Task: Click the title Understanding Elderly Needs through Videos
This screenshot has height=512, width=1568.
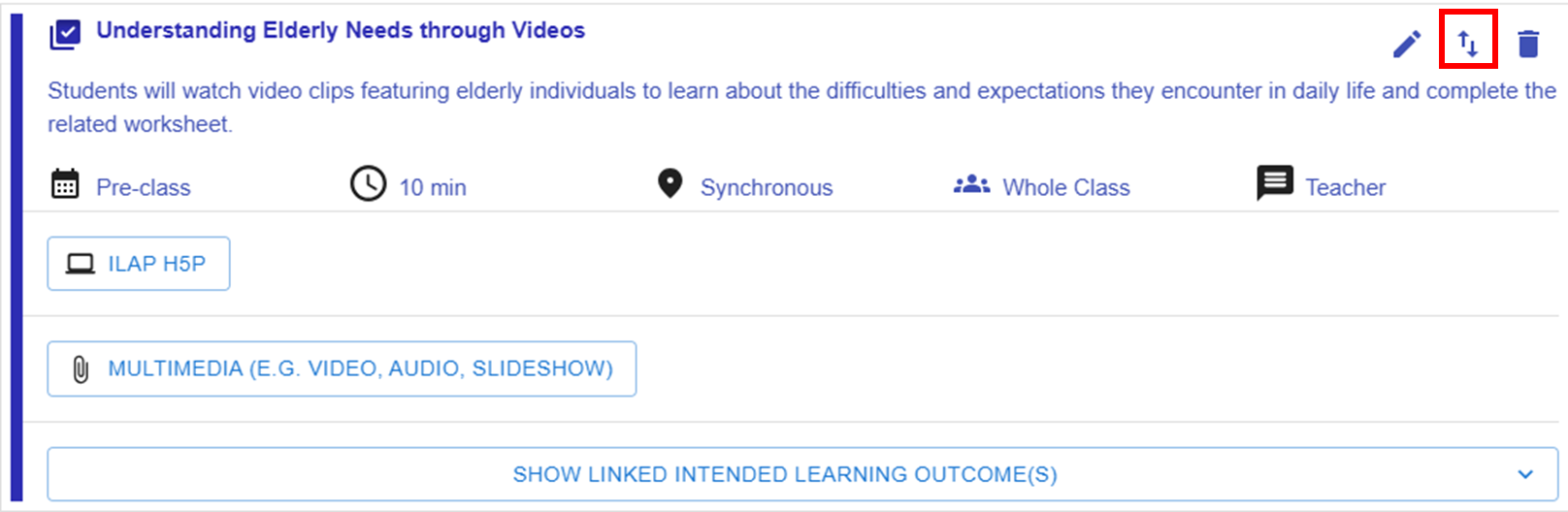Action: (341, 31)
